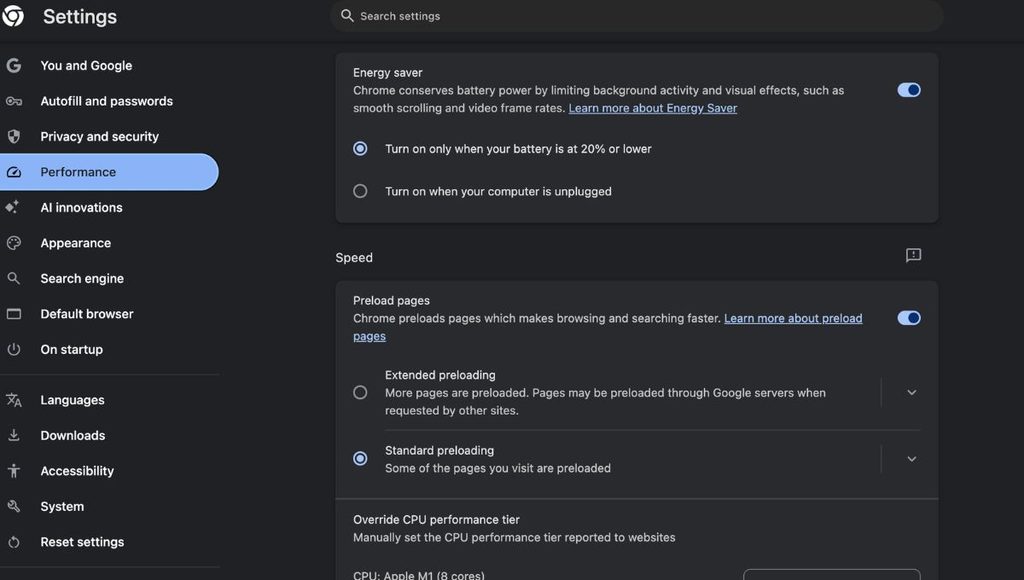Viewport: 1024px width, 580px height.
Task: Click the download arrow icon for Downloads
Action: pyautogui.click(x=14, y=435)
